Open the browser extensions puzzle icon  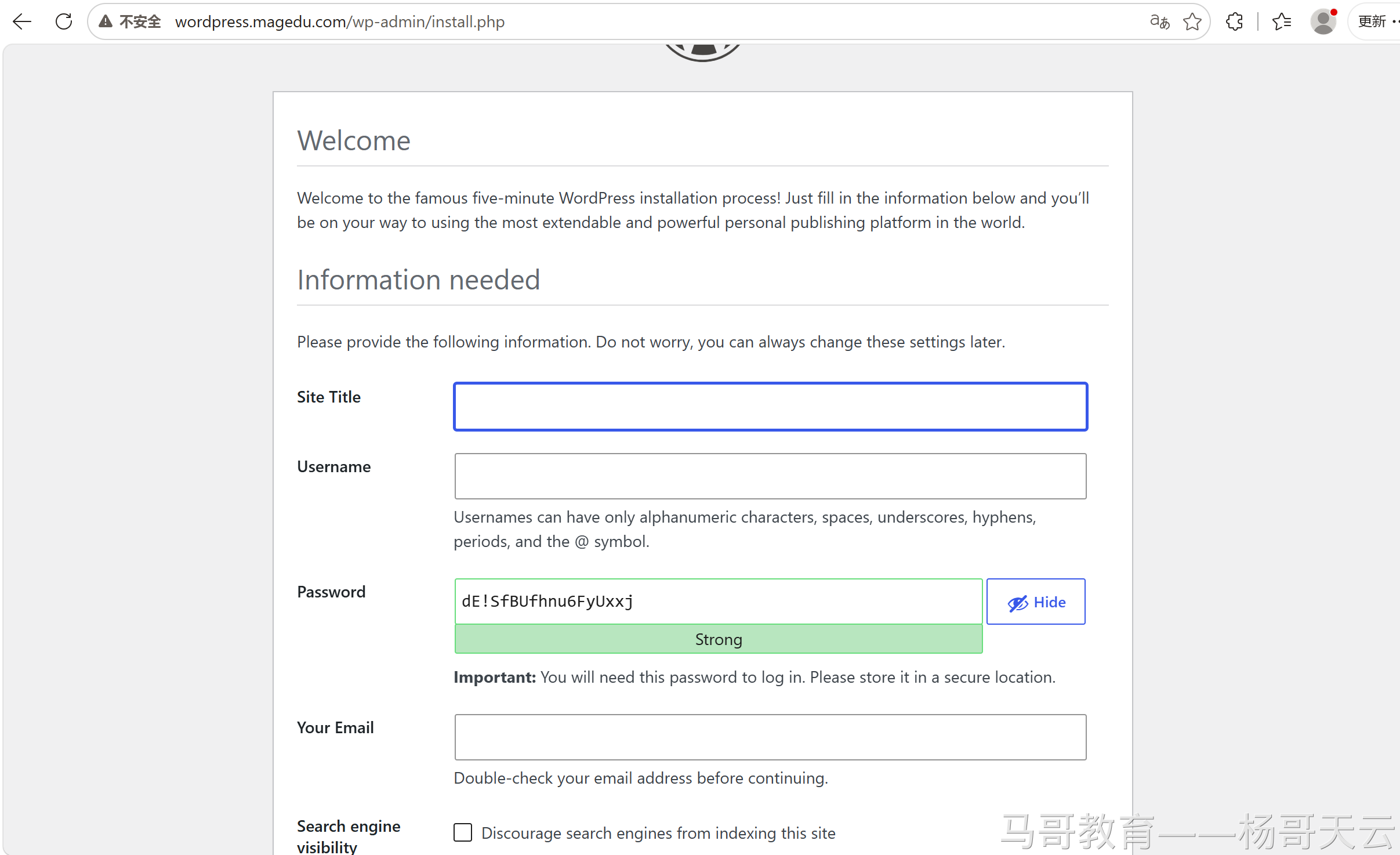(1235, 21)
